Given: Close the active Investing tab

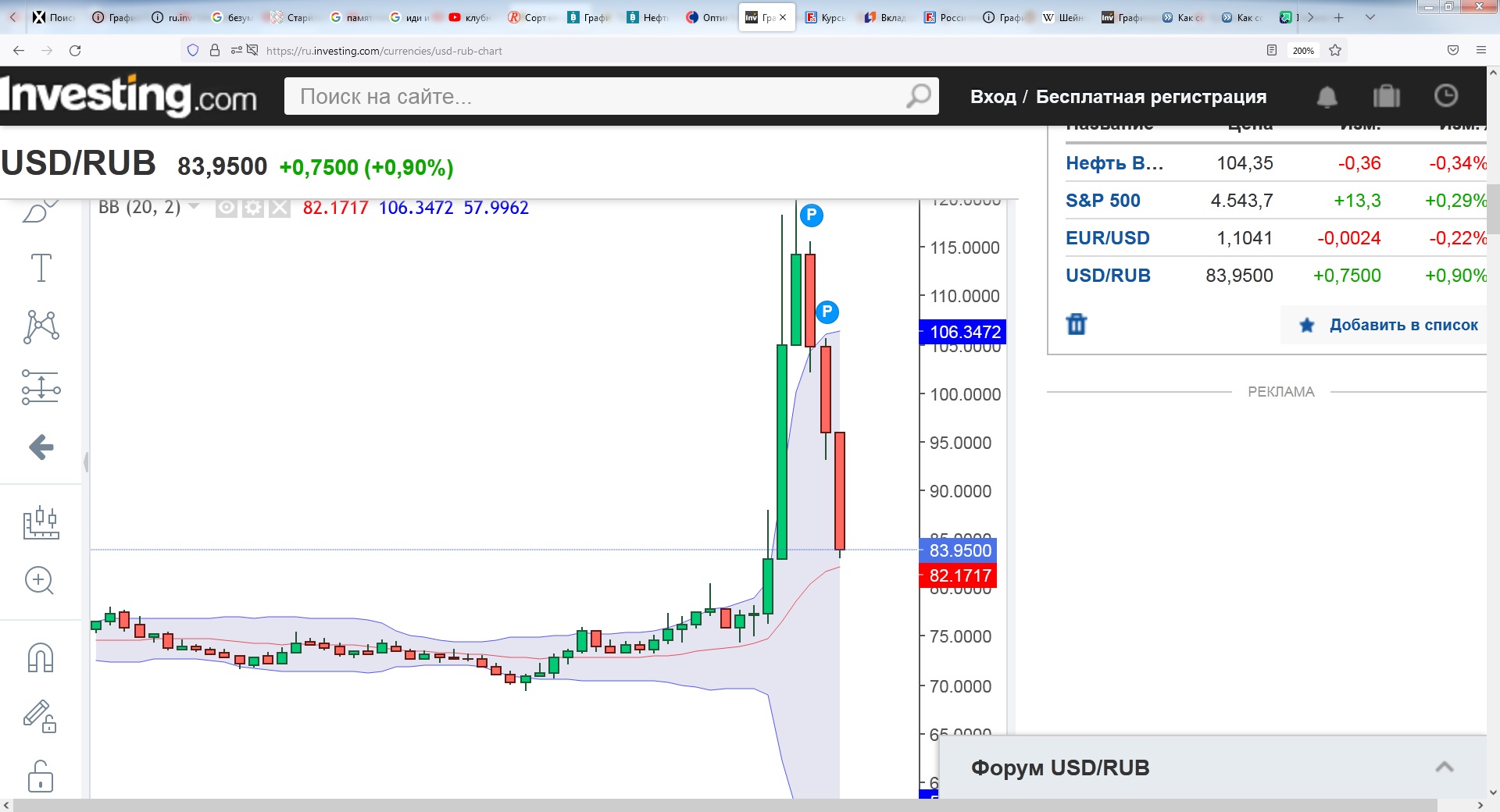Looking at the screenshot, I should tap(783, 17).
